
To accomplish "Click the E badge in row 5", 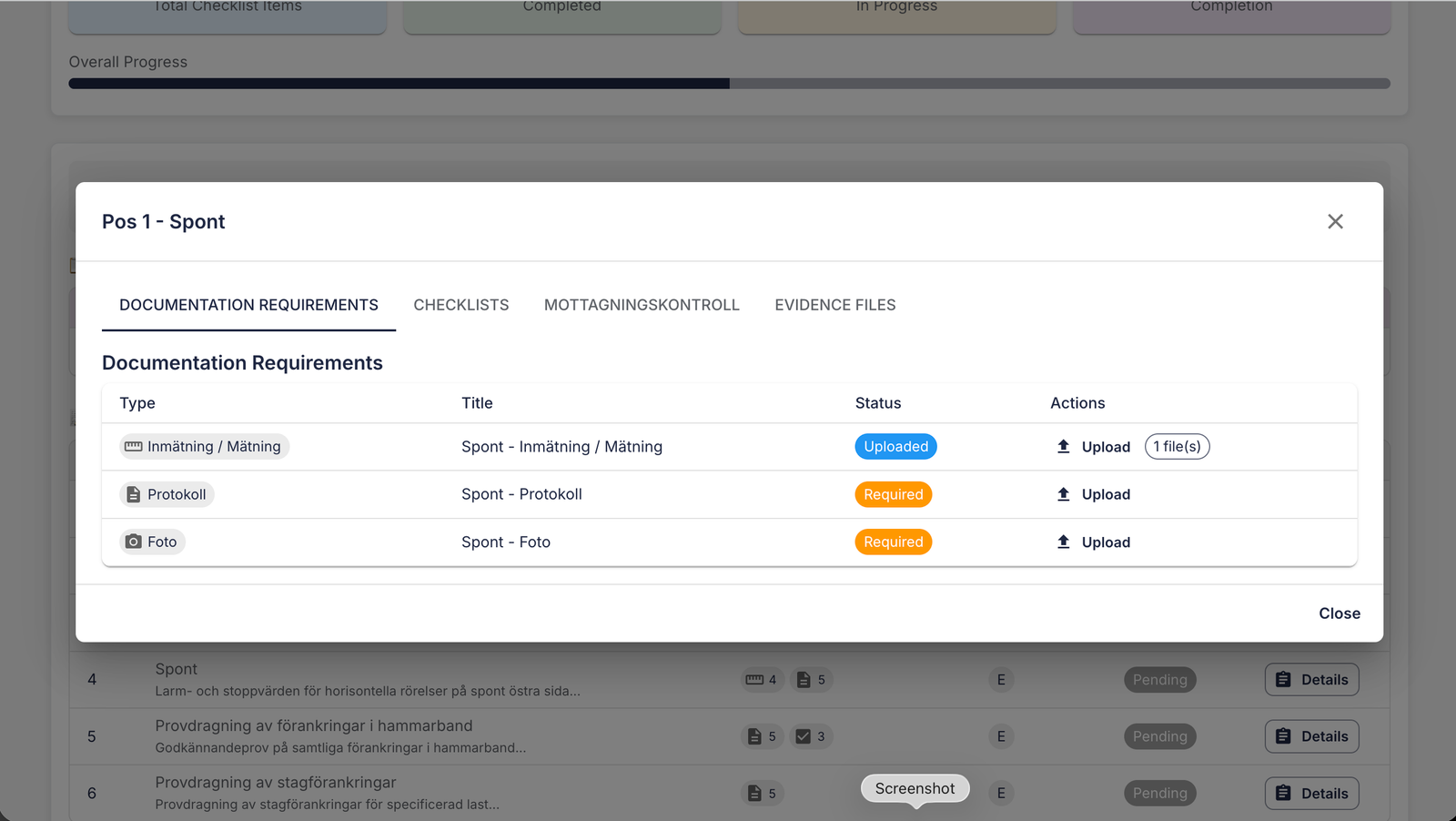I will 1001,736.
